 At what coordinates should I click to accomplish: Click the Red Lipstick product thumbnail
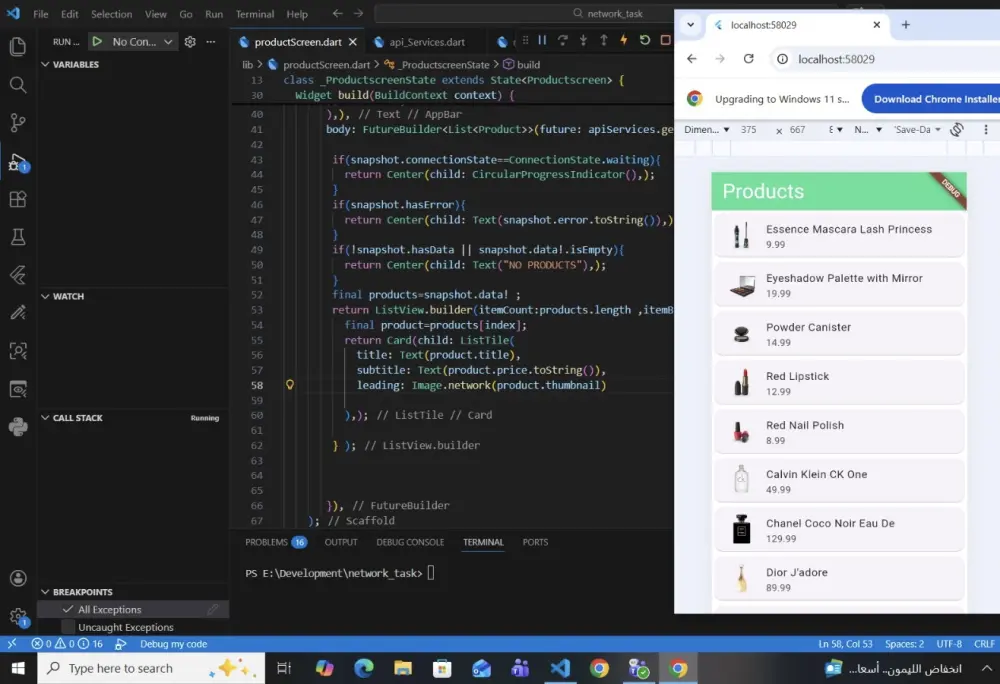(x=740, y=382)
